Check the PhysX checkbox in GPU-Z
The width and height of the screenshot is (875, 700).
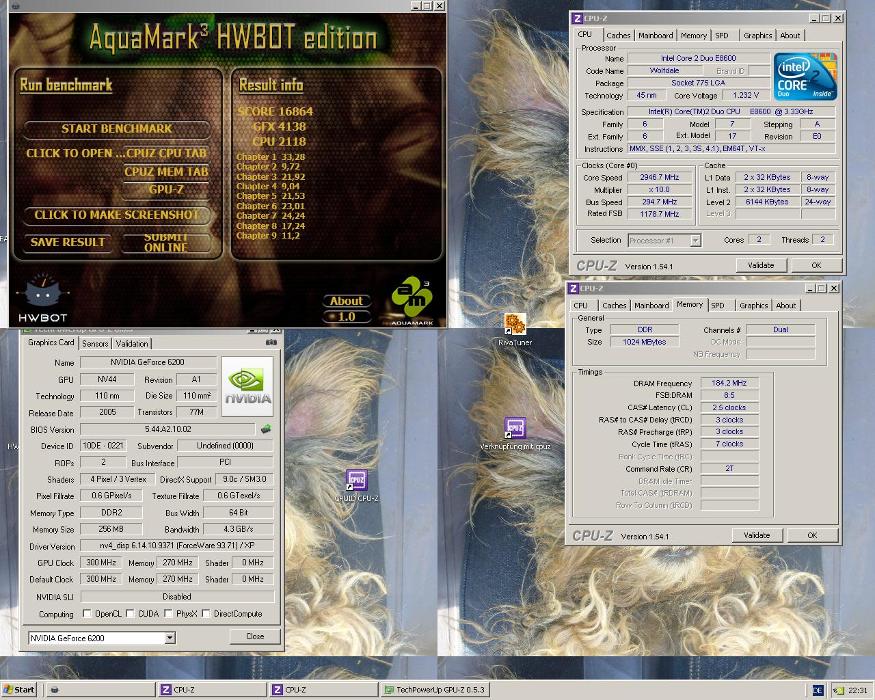coord(168,613)
